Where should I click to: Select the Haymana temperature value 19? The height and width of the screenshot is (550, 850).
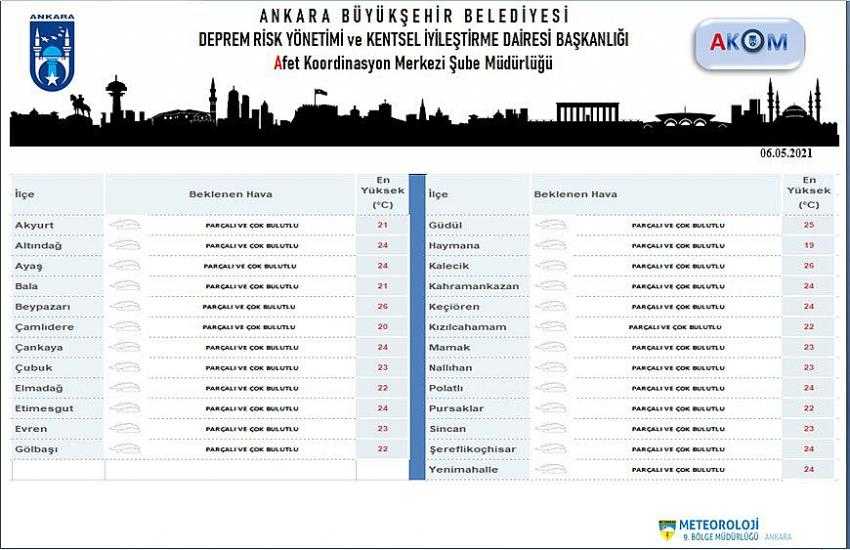(x=808, y=245)
